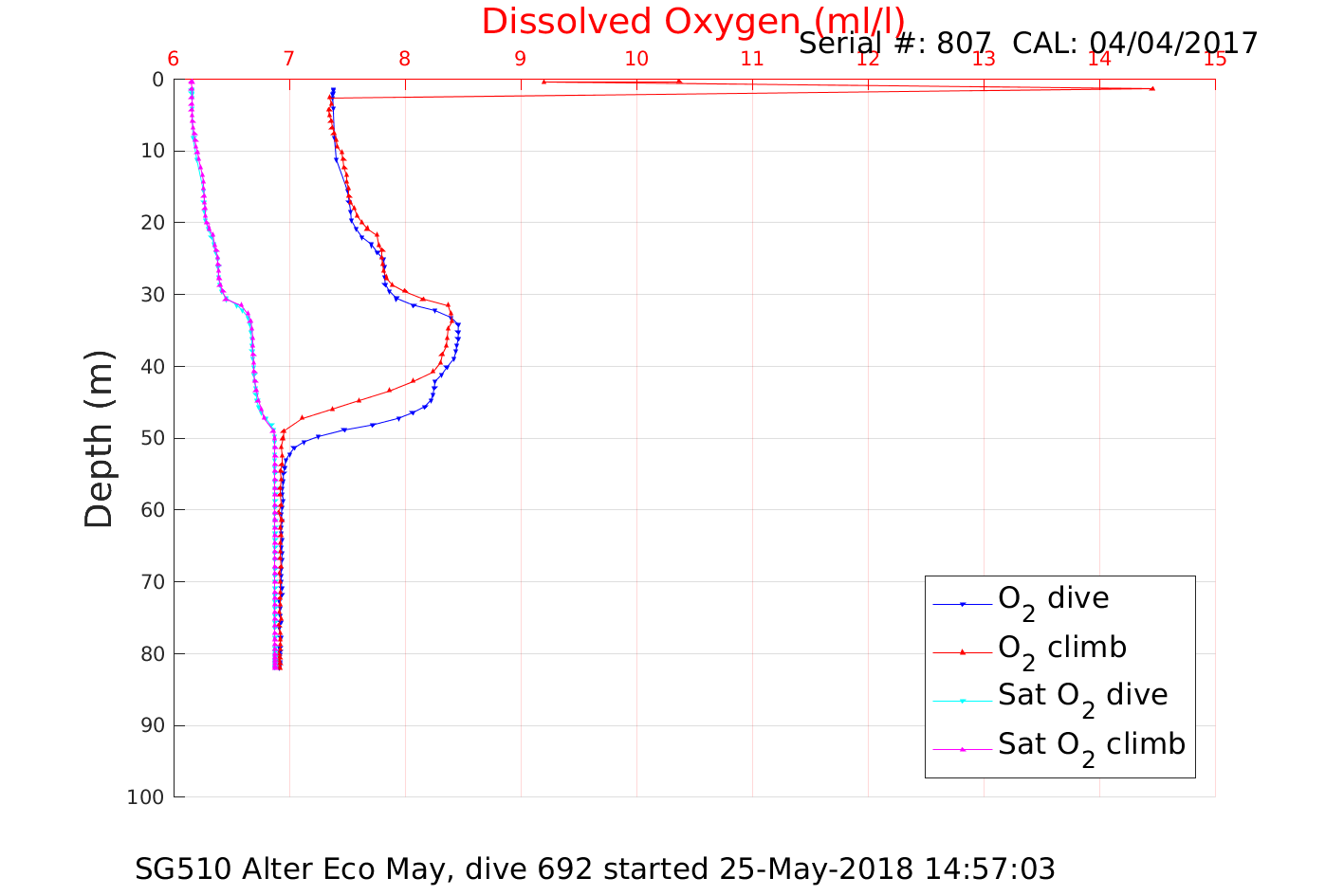Click the red outlier data point near 14.5 ml/l
1344x896 pixels.
[1152, 88]
